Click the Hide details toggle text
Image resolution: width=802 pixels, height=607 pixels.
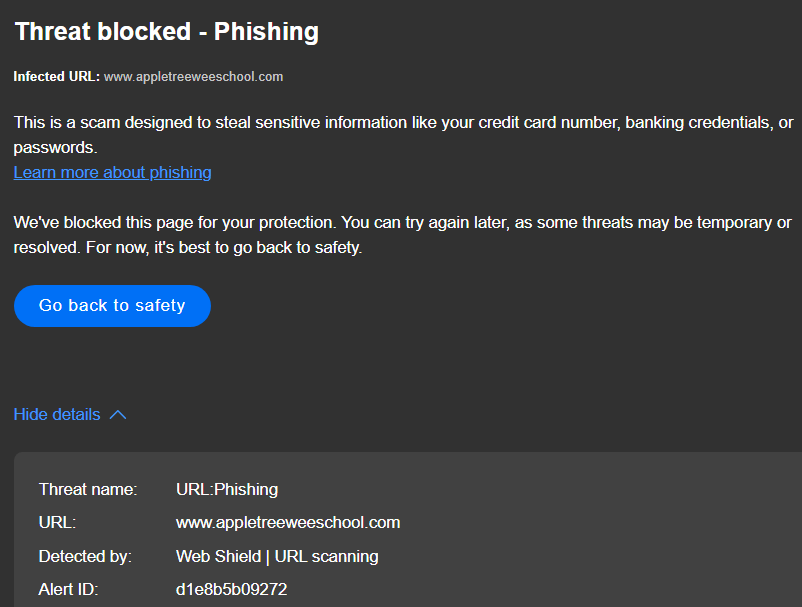click(x=57, y=415)
